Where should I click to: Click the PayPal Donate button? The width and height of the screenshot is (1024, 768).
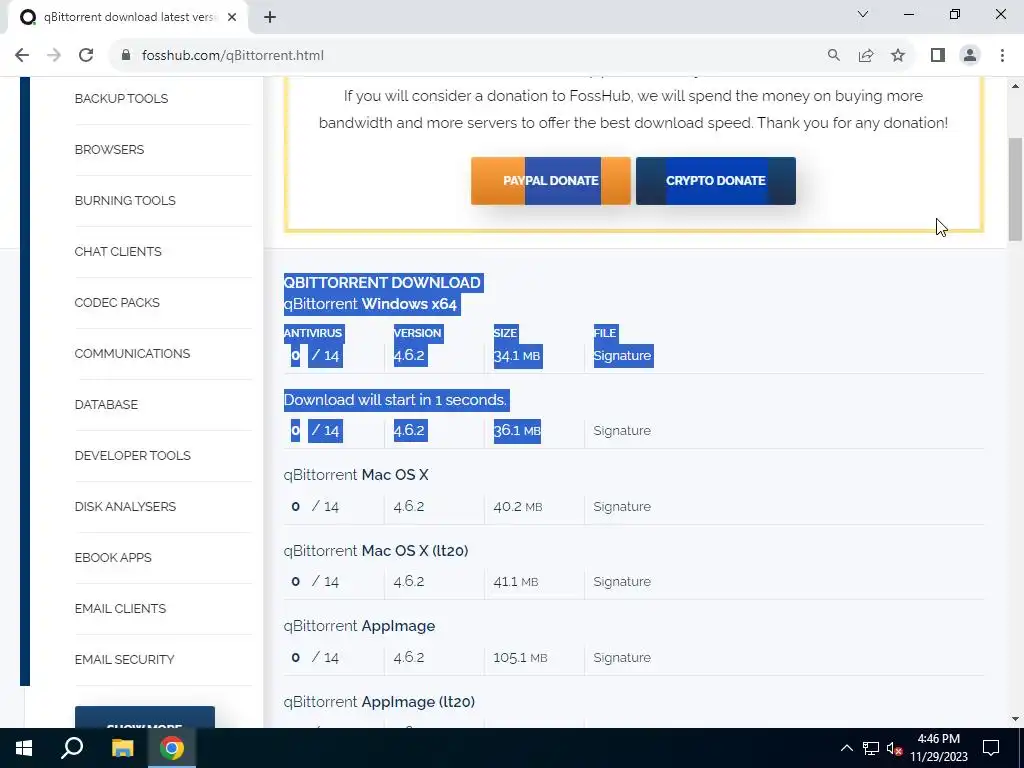tap(551, 181)
